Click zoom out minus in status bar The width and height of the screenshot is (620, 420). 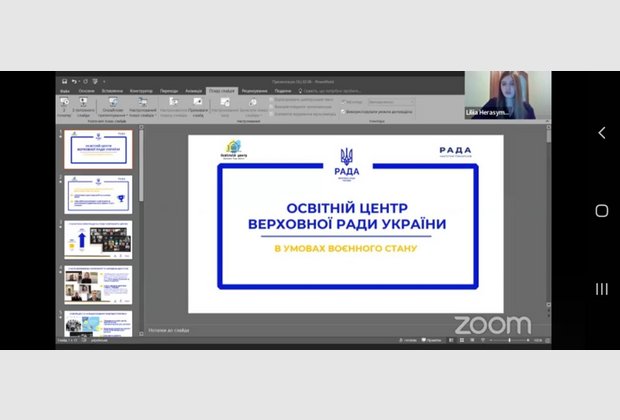(x=491, y=340)
